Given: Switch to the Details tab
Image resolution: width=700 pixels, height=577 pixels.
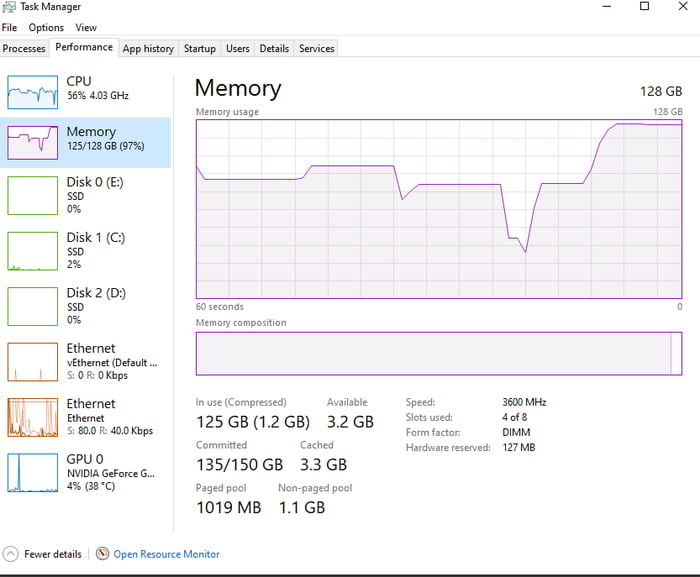Looking at the screenshot, I should [x=274, y=48].
